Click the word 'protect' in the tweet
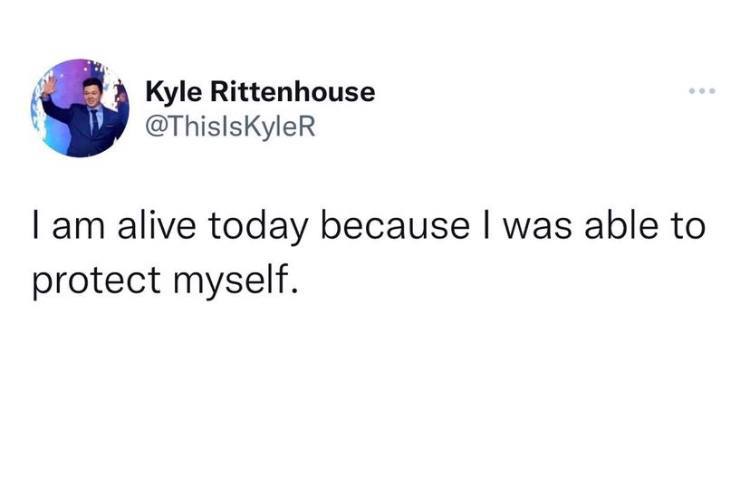 tap(96, 281)
